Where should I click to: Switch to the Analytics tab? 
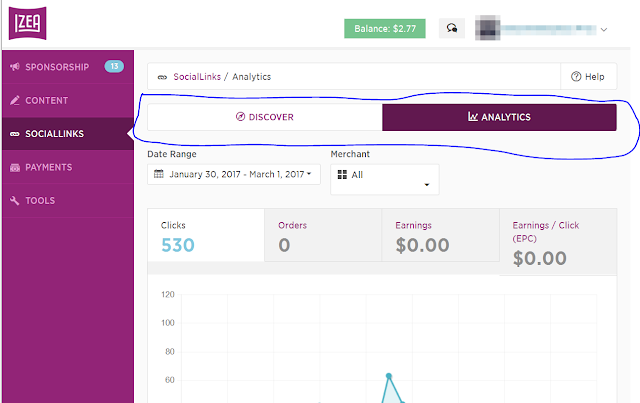[499, 117]
